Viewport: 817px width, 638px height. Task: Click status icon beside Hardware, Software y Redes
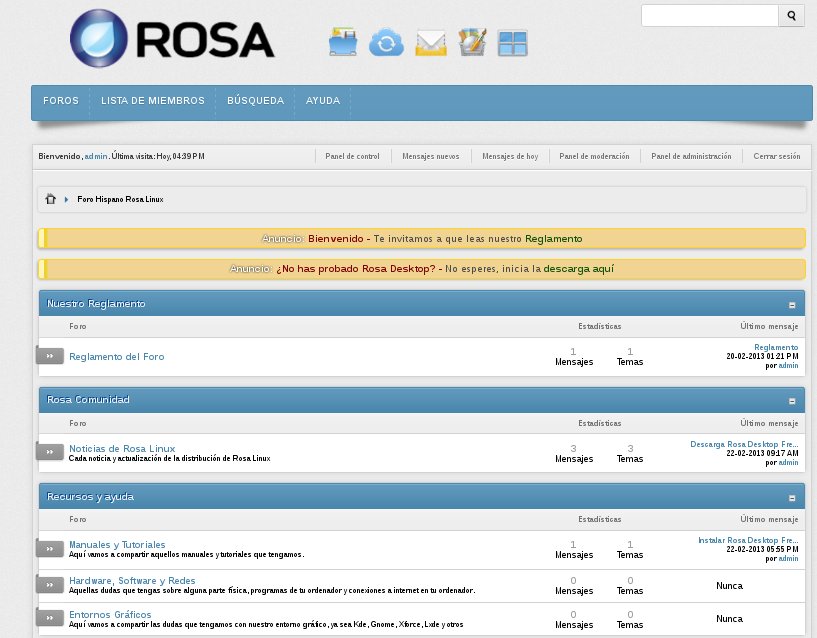point(50,584)
